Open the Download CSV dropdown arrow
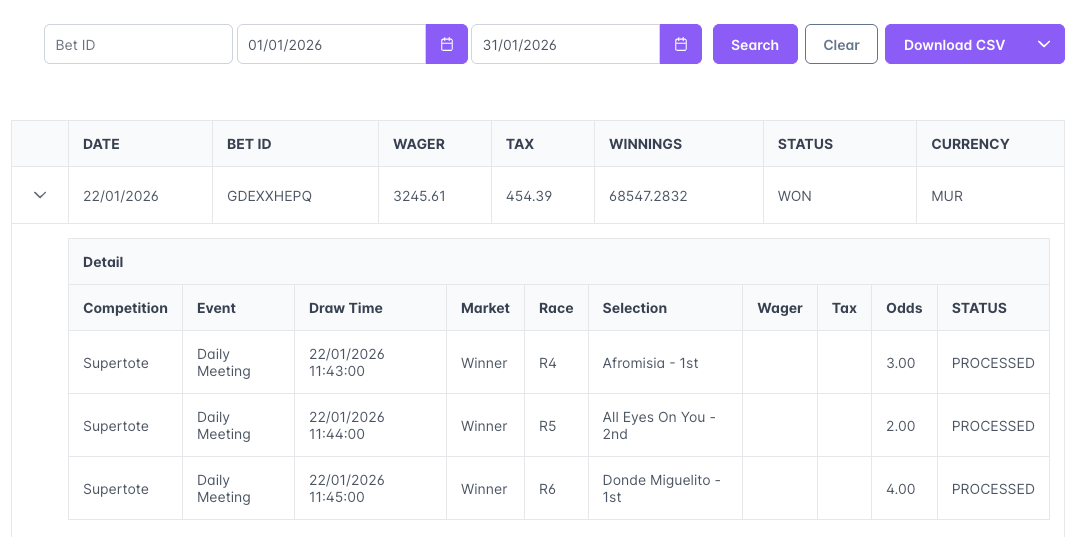Image resolution: width=1079 pixels, height=537 pixels. tap(1044, 44)
